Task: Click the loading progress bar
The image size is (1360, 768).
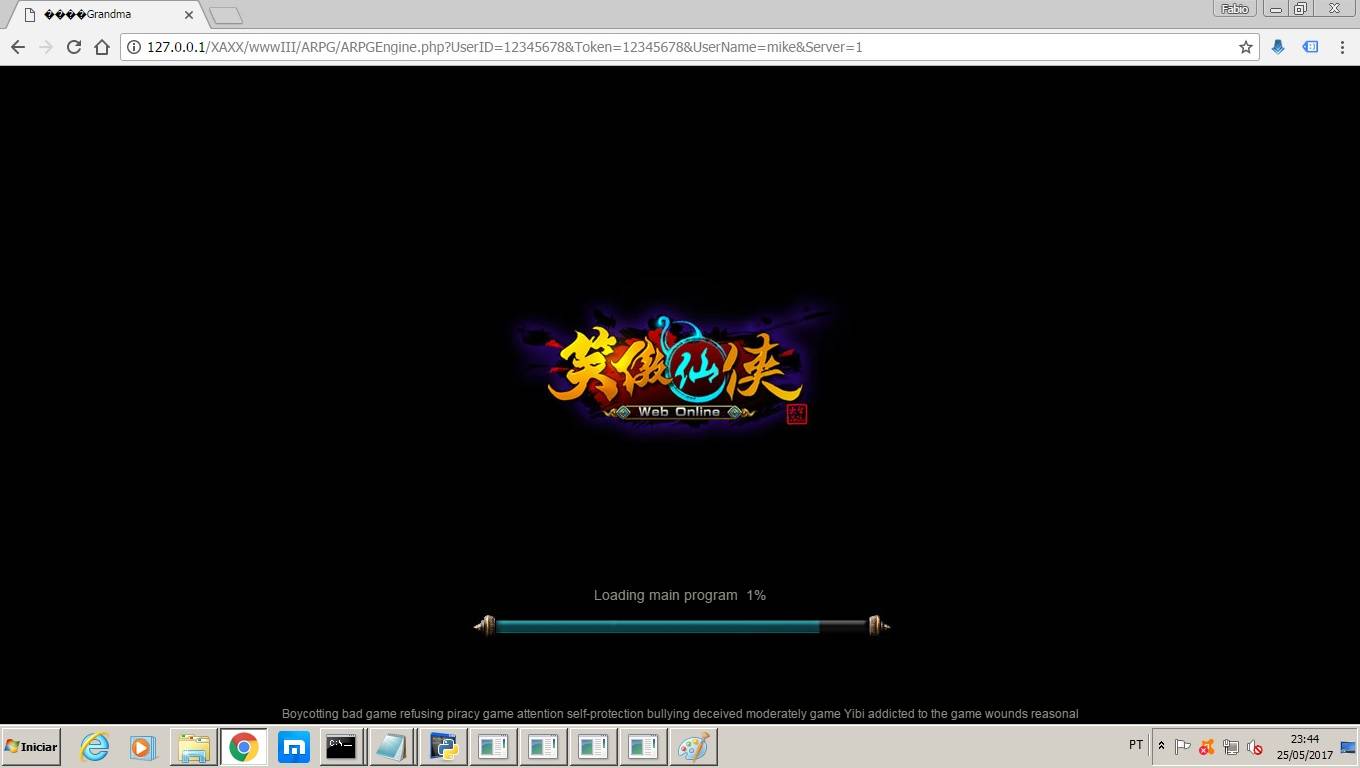Action: click(682, 626)
